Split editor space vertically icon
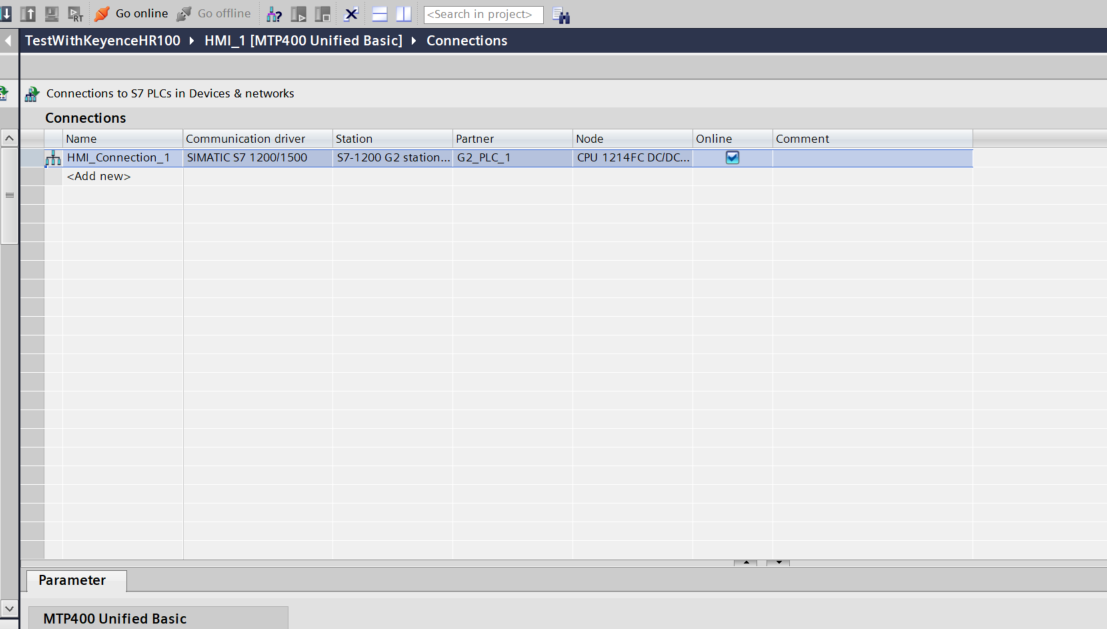Image resolution: width=1107 pixels, height=629 pixels. pyautogui.click(x=404, y=14)
